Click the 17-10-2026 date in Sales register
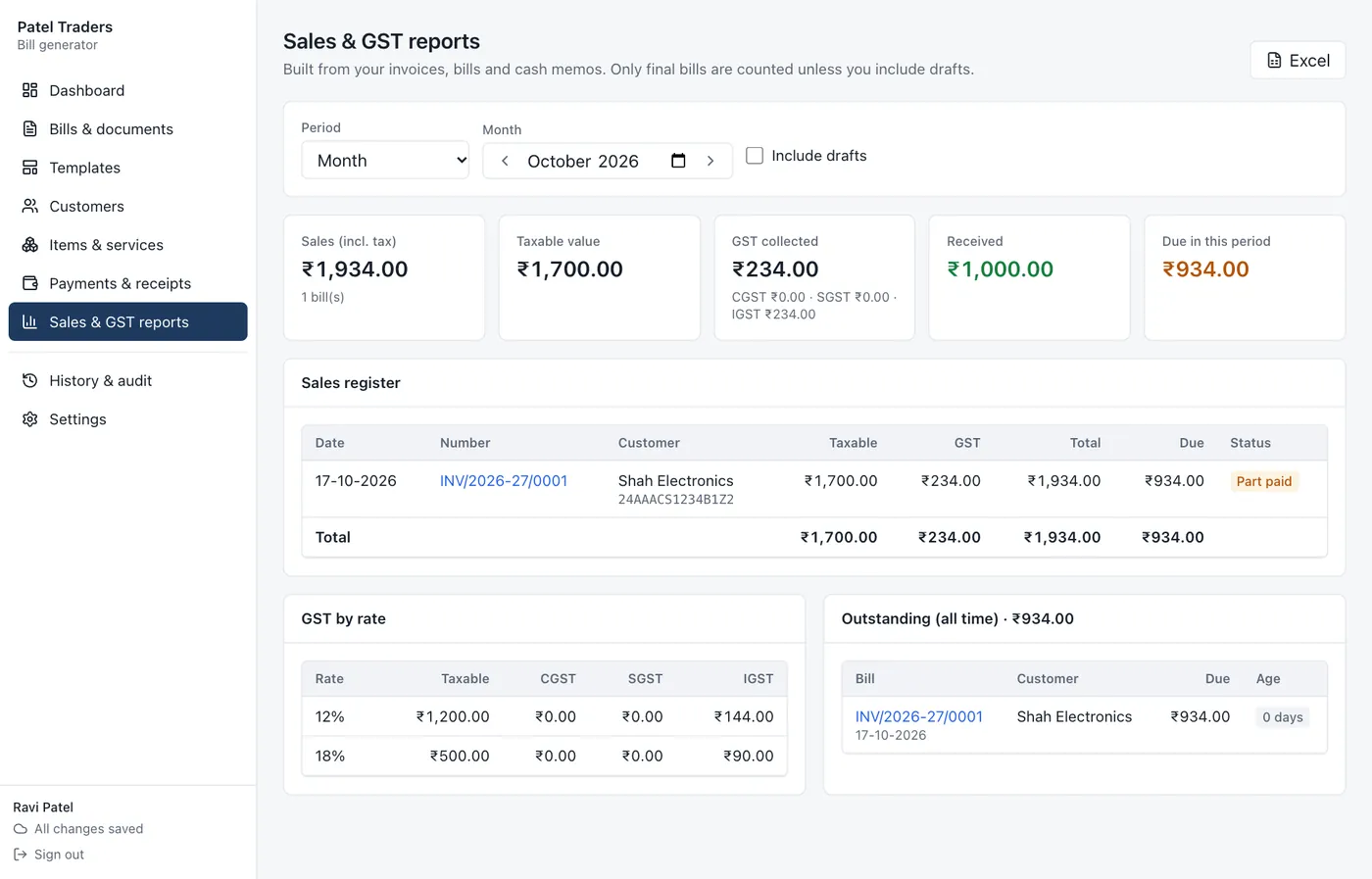The height and width of the screenshot is (879, 1372). click(x=356, y=481)
